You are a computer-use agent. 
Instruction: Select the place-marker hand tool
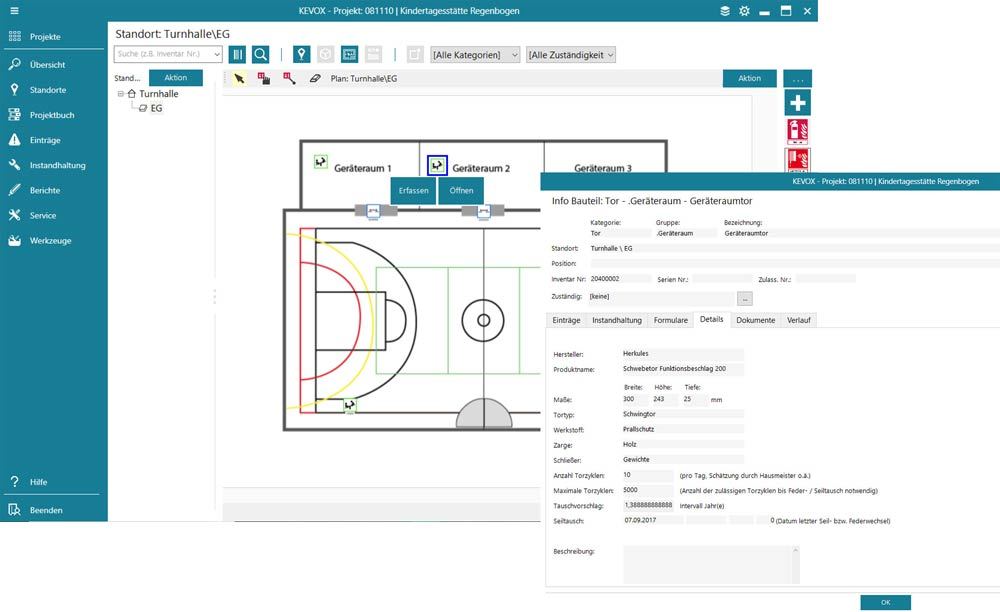pyautogui.click(x=263, y=78)
